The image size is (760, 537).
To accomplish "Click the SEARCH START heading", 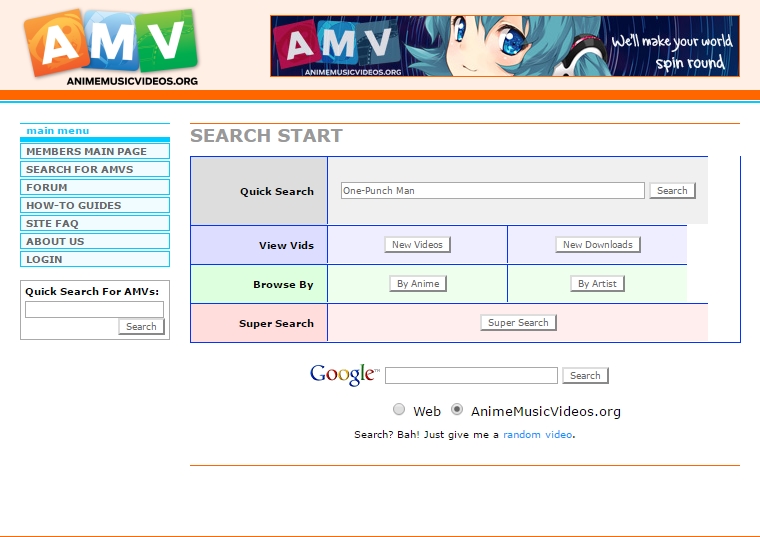I will coord(267,136).
